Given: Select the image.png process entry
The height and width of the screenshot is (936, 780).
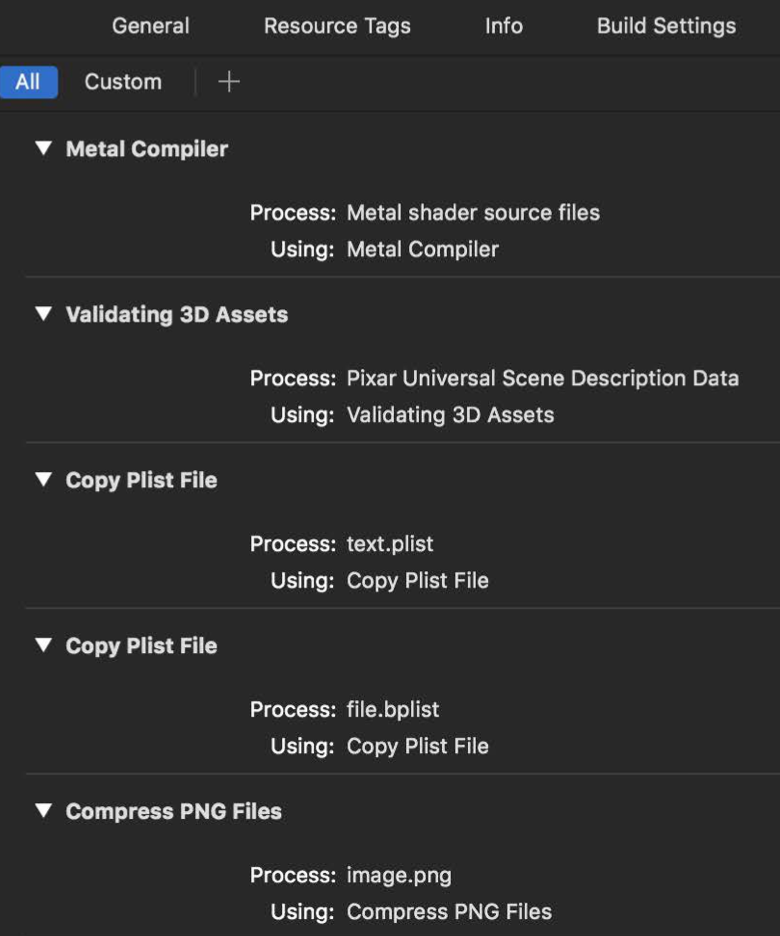Looking at the screenshot, I should (x=398, y=875).
